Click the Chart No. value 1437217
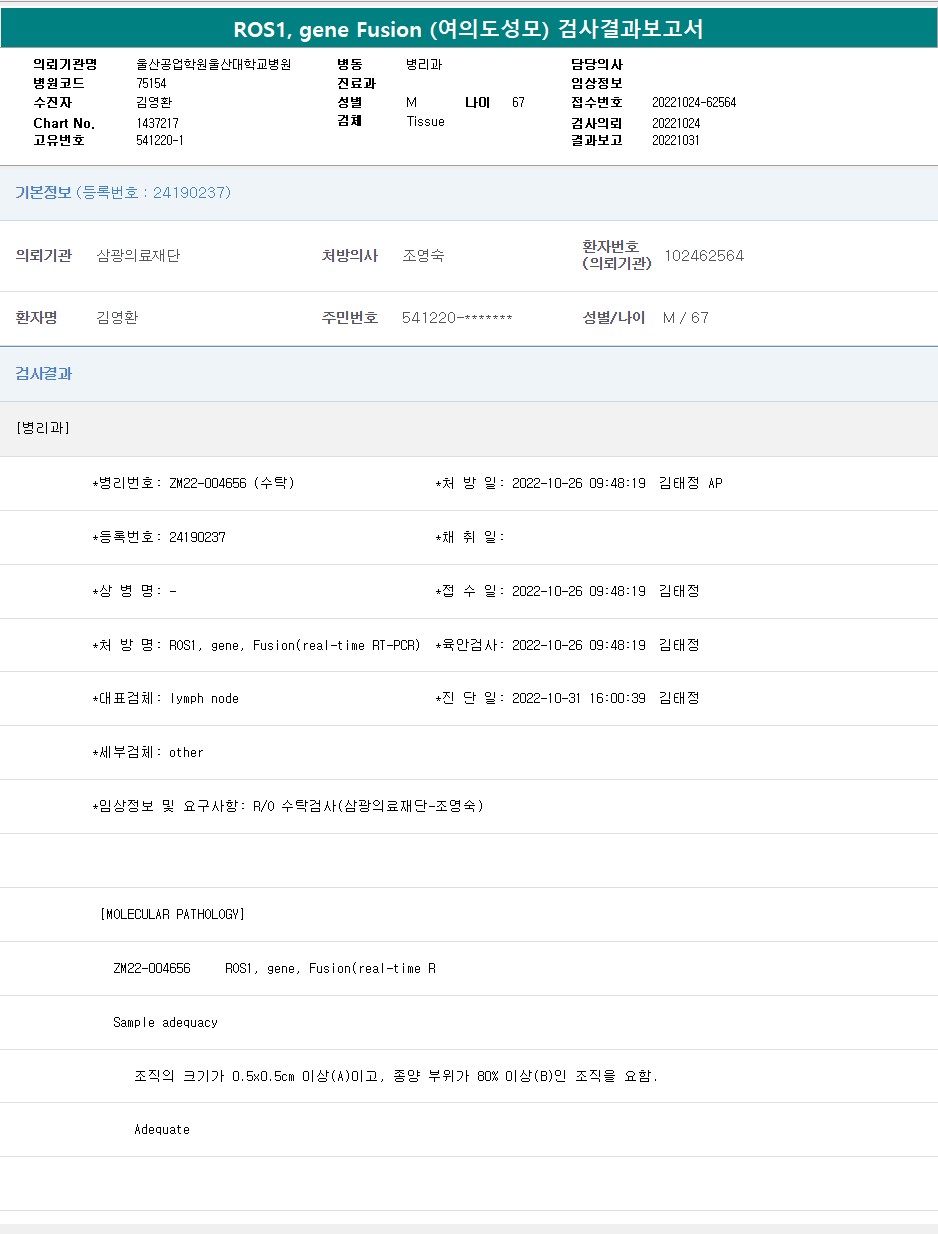Image resolution: width=938 pixels, height=1234 pixels. tap(157, 123)
